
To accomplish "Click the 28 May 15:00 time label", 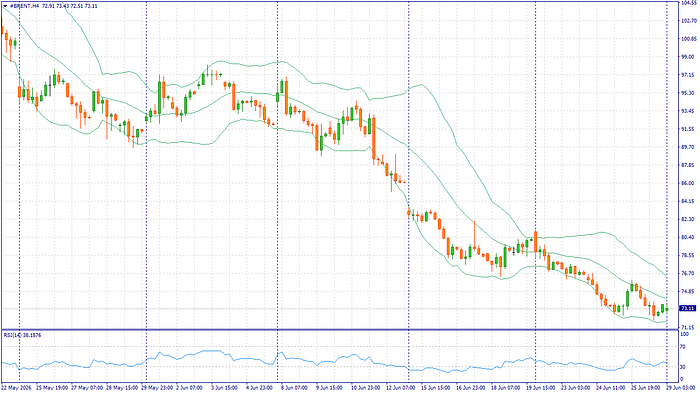I will pyautogui.click(x=123, y=388).
